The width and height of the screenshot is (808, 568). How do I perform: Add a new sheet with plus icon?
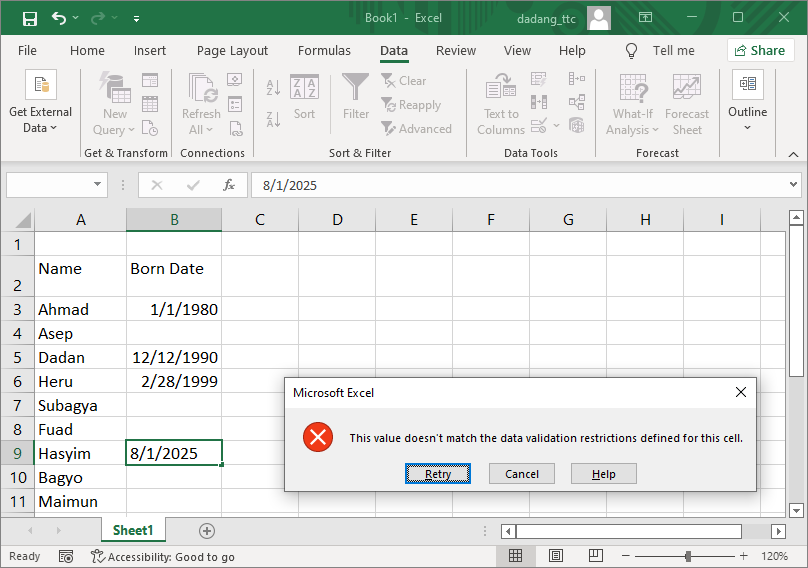click(x=207, y=531)
